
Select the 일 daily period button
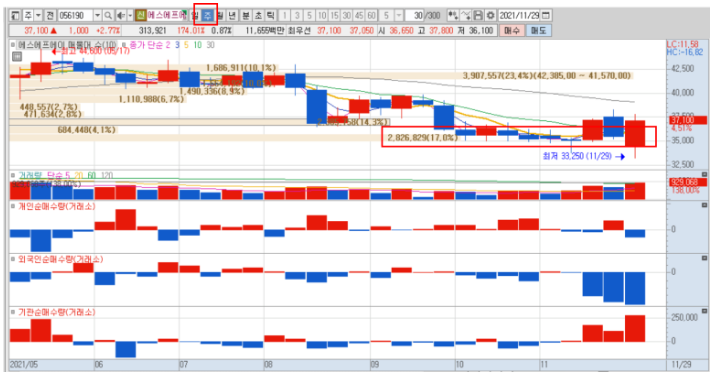195,15
